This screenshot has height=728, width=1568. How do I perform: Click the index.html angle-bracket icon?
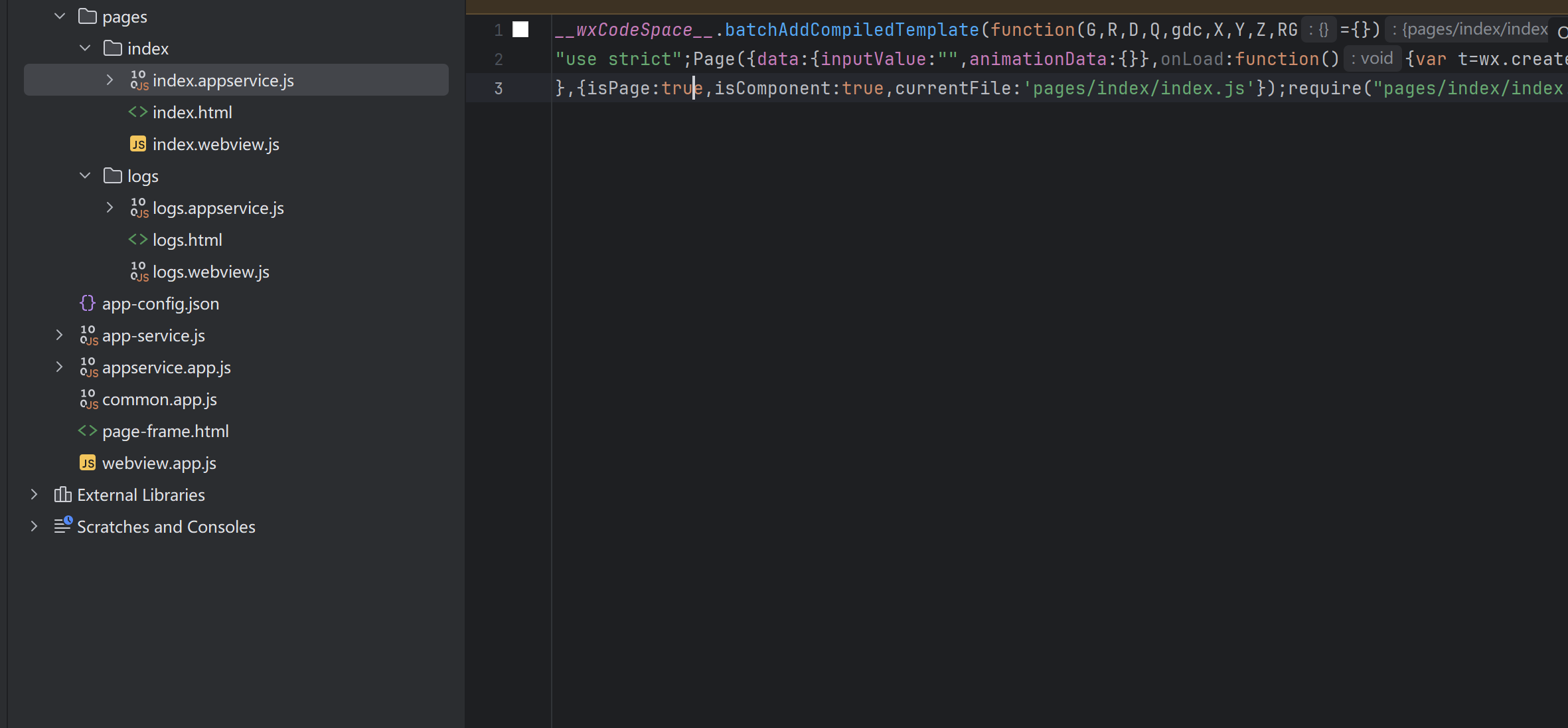[x=138, y=112]
